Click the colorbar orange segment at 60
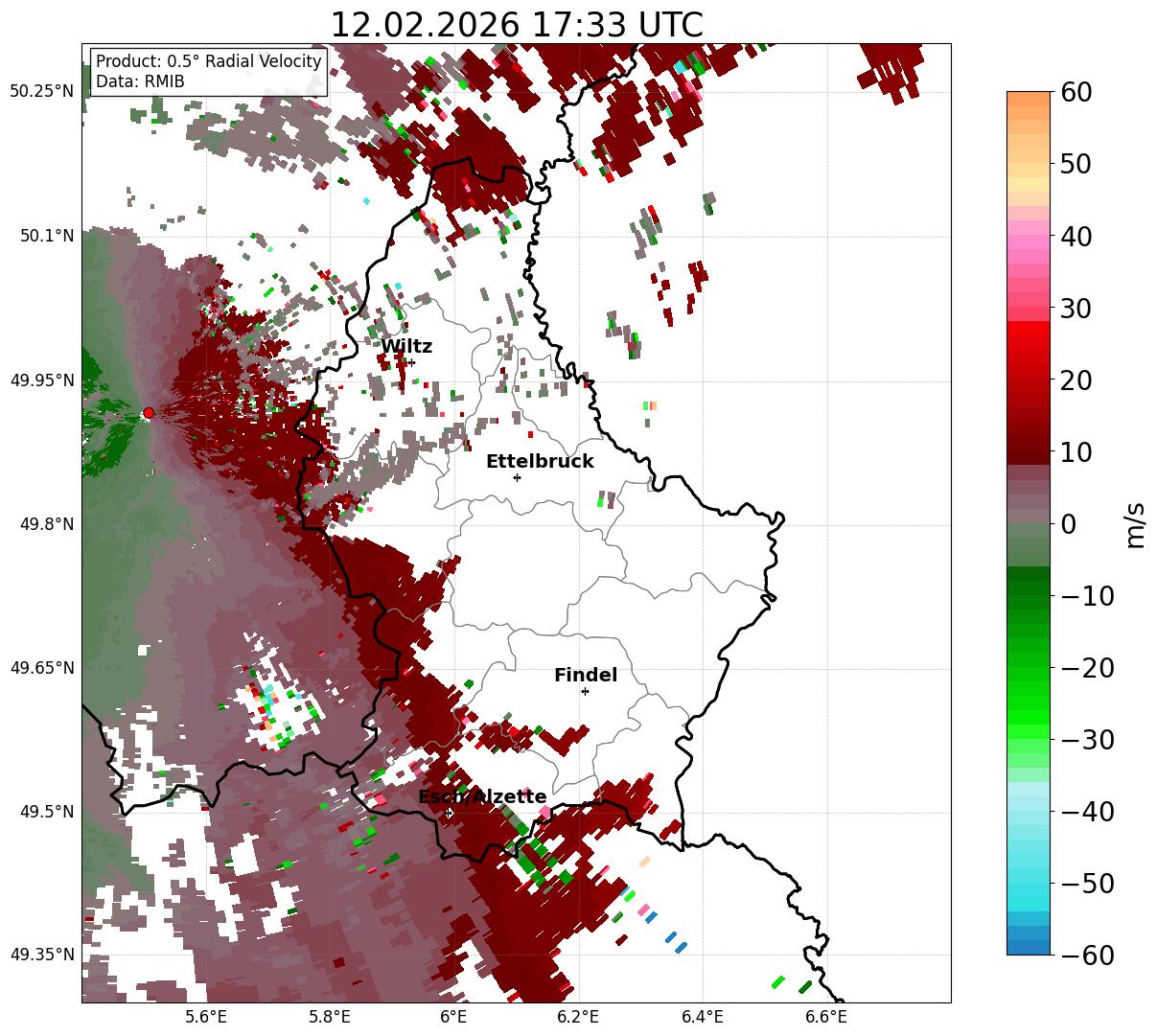Image resolution: width=1157 pixels, height=1036 pixels. 1029,99
